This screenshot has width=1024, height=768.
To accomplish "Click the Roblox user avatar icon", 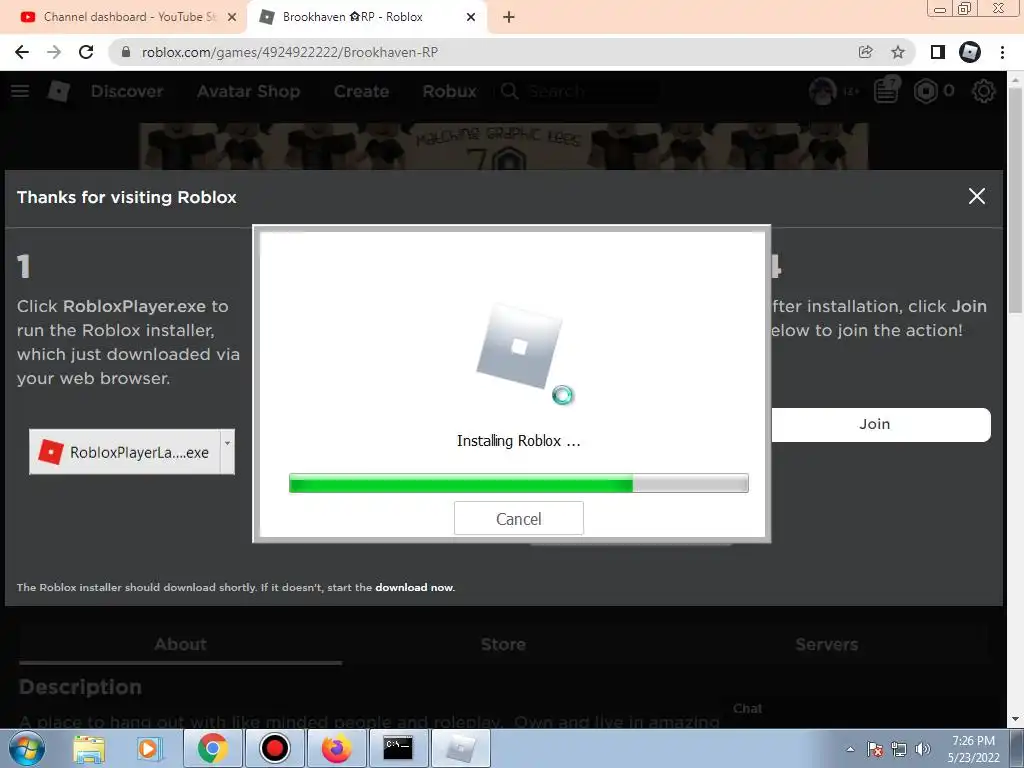I will point(822,91).
